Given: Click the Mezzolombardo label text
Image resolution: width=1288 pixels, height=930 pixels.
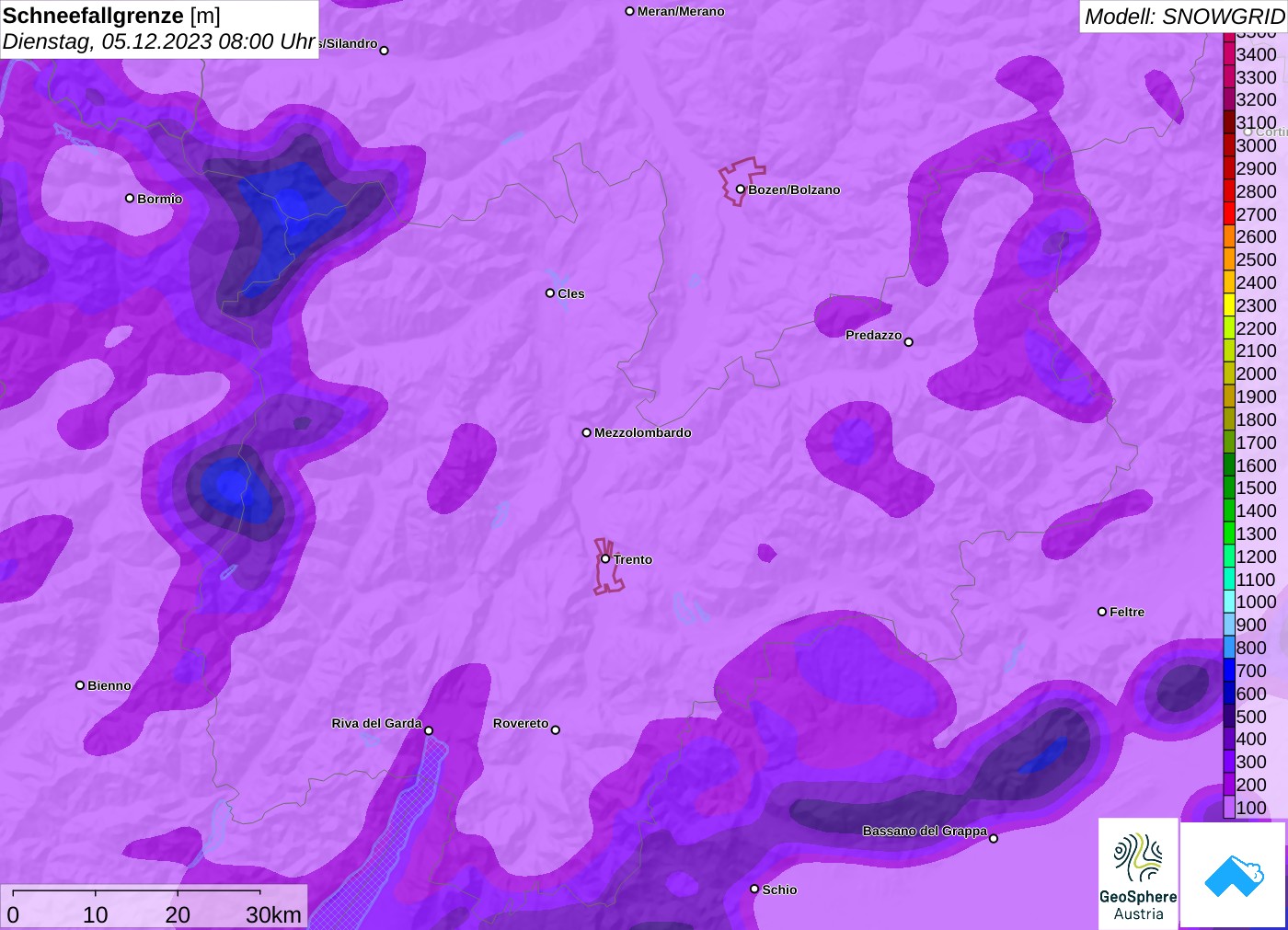Looking at the screenshot, I should click(643, 432).
